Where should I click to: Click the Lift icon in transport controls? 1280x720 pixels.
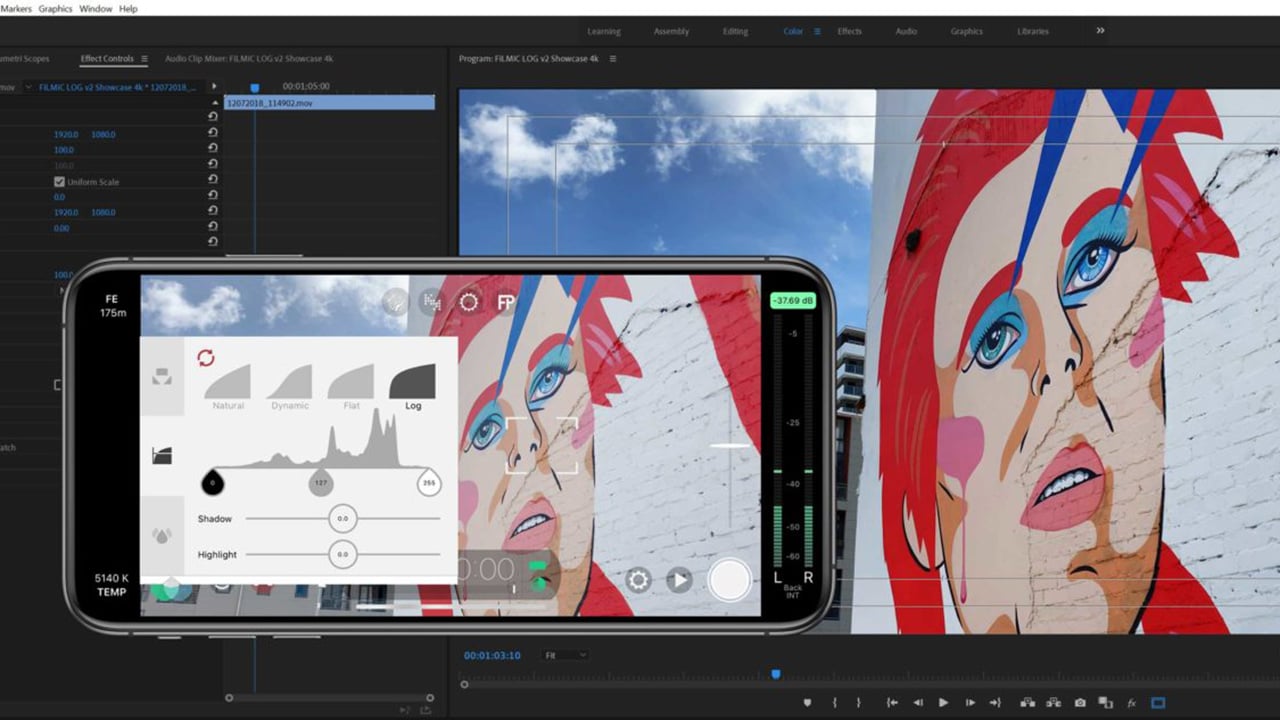point(1026,703)
